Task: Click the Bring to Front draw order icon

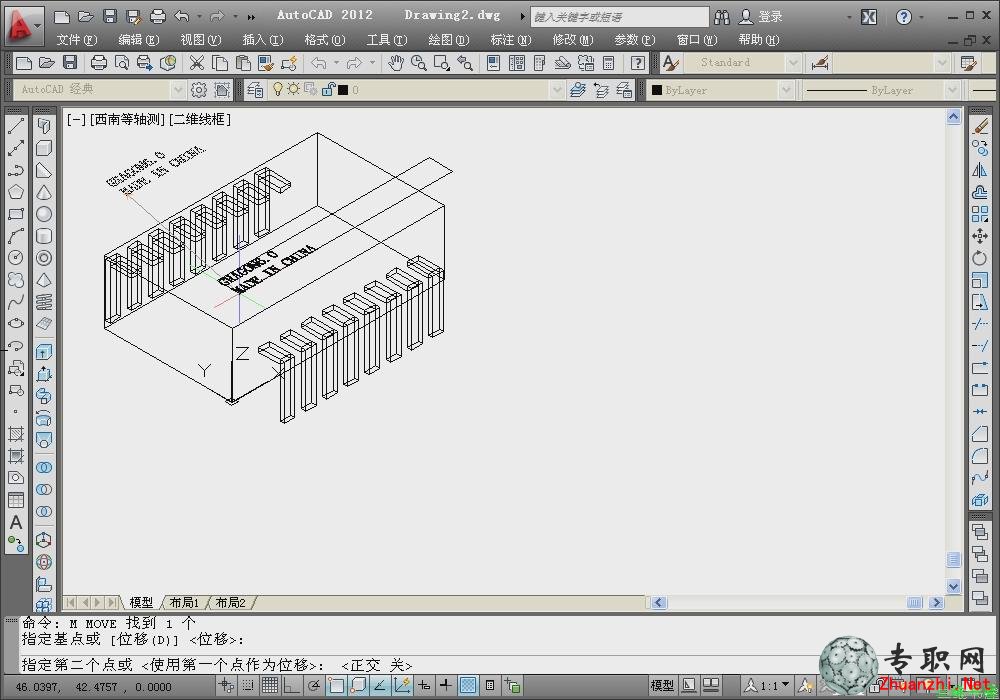Action: 980,531
